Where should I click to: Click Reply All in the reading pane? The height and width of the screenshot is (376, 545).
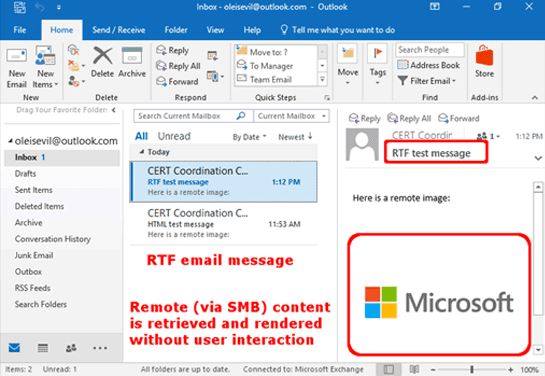point(409,118)
